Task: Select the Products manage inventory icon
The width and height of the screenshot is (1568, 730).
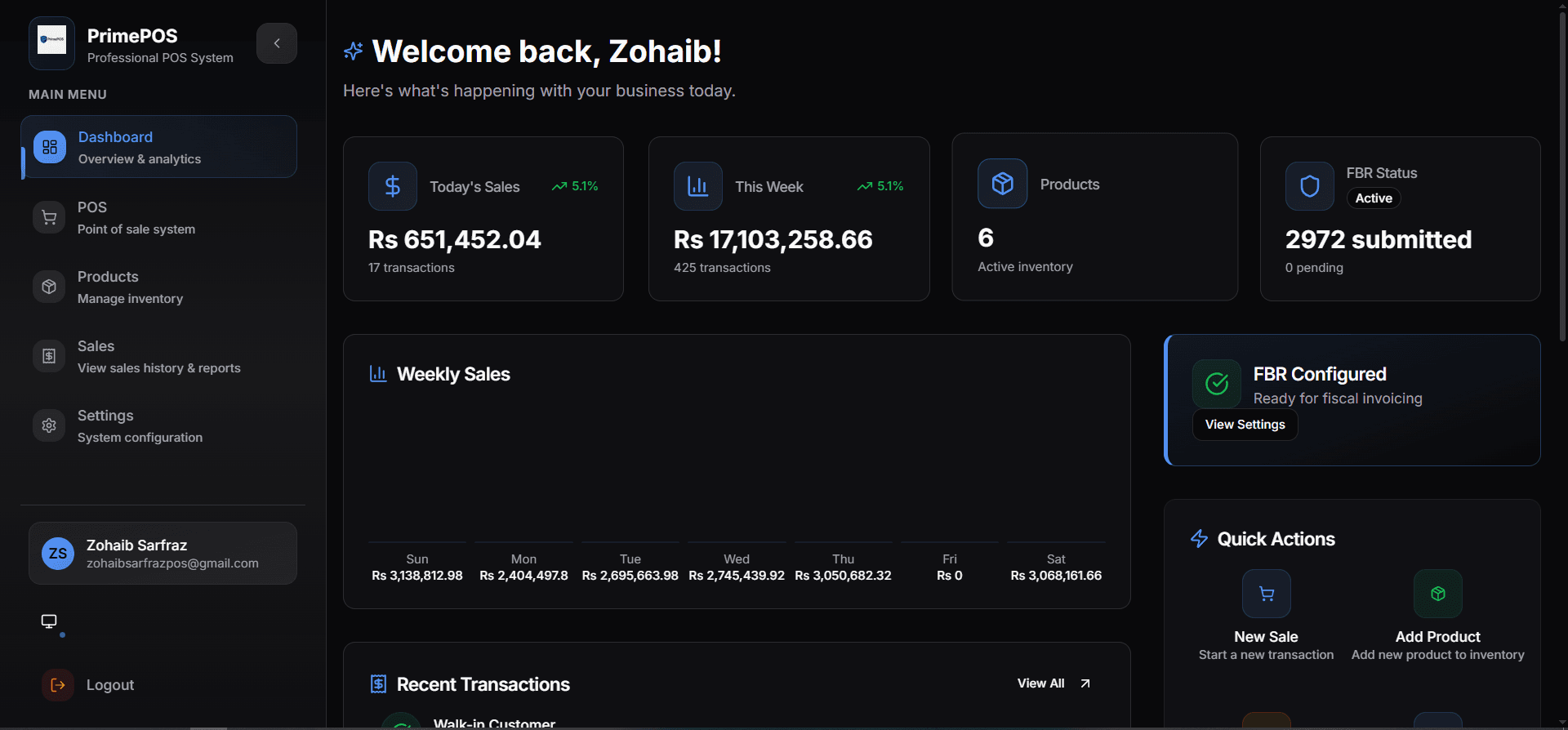Action: [x=49, y=286]
